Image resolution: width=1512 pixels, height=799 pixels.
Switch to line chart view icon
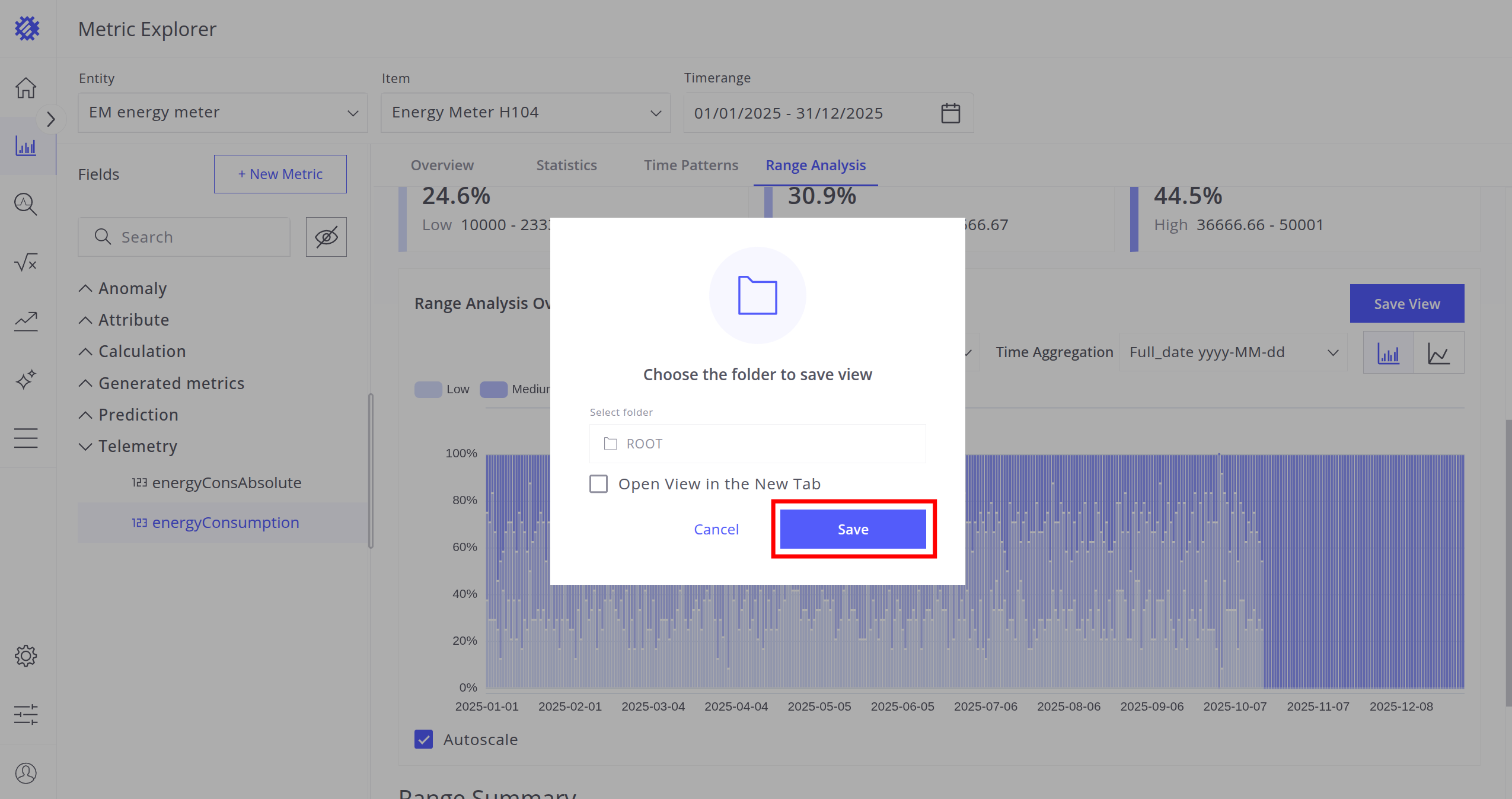(1438, 353)
